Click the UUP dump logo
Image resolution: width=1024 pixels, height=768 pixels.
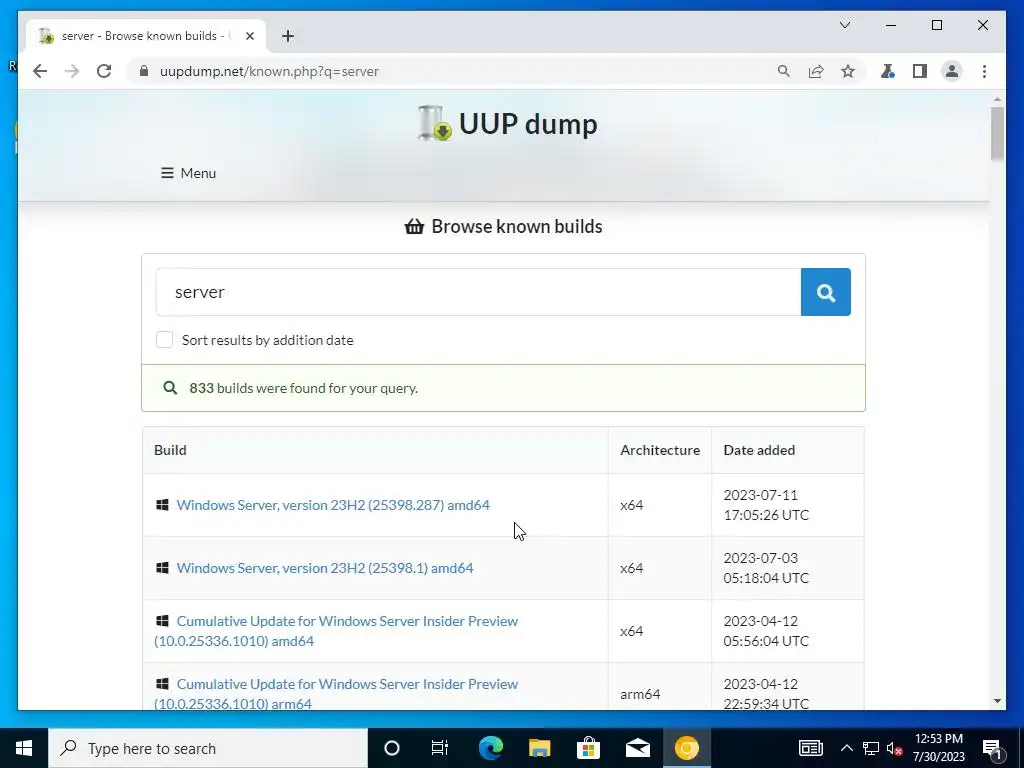[507, 123]
